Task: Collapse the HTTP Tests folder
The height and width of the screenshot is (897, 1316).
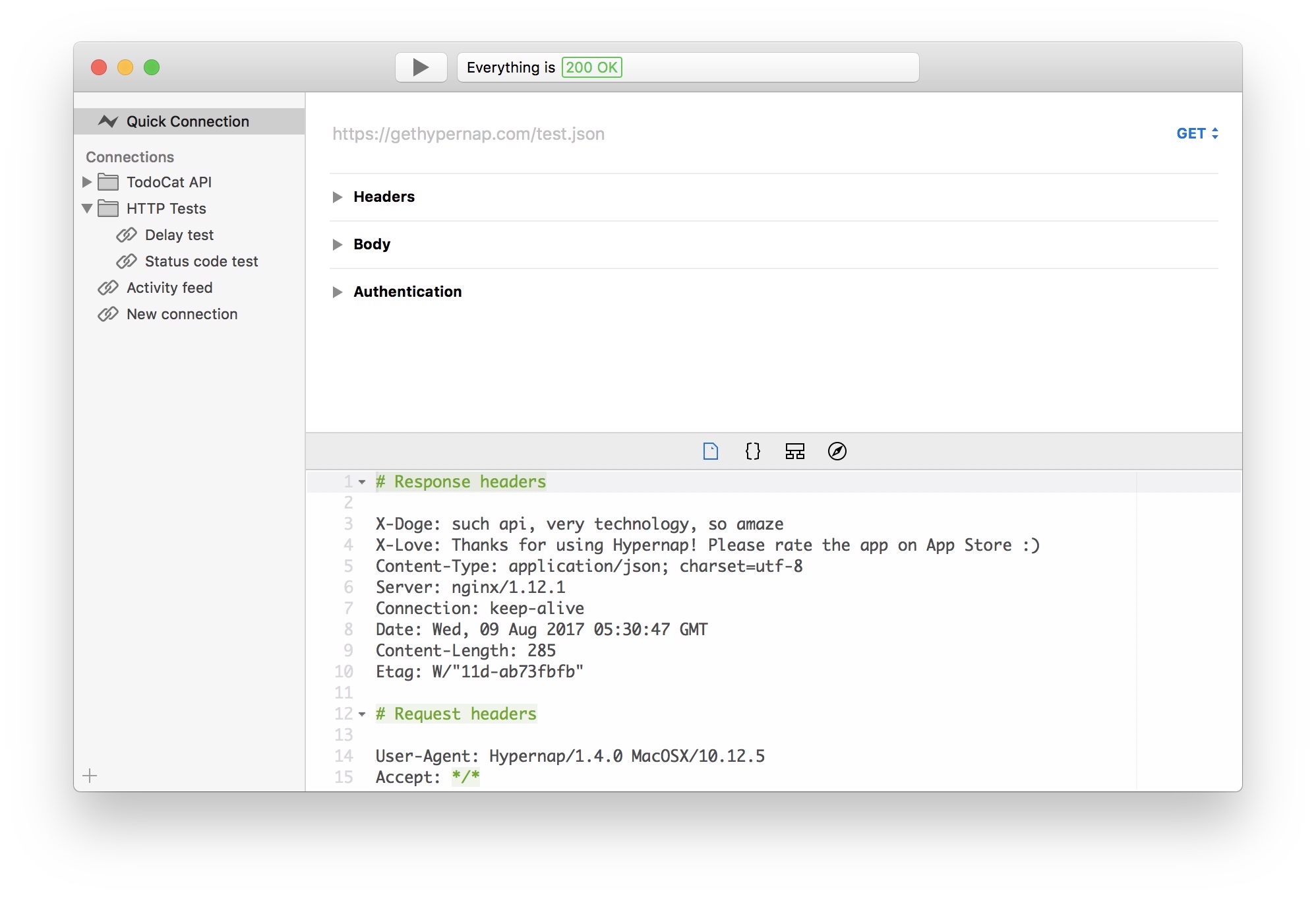Action: tap(87, 208)
